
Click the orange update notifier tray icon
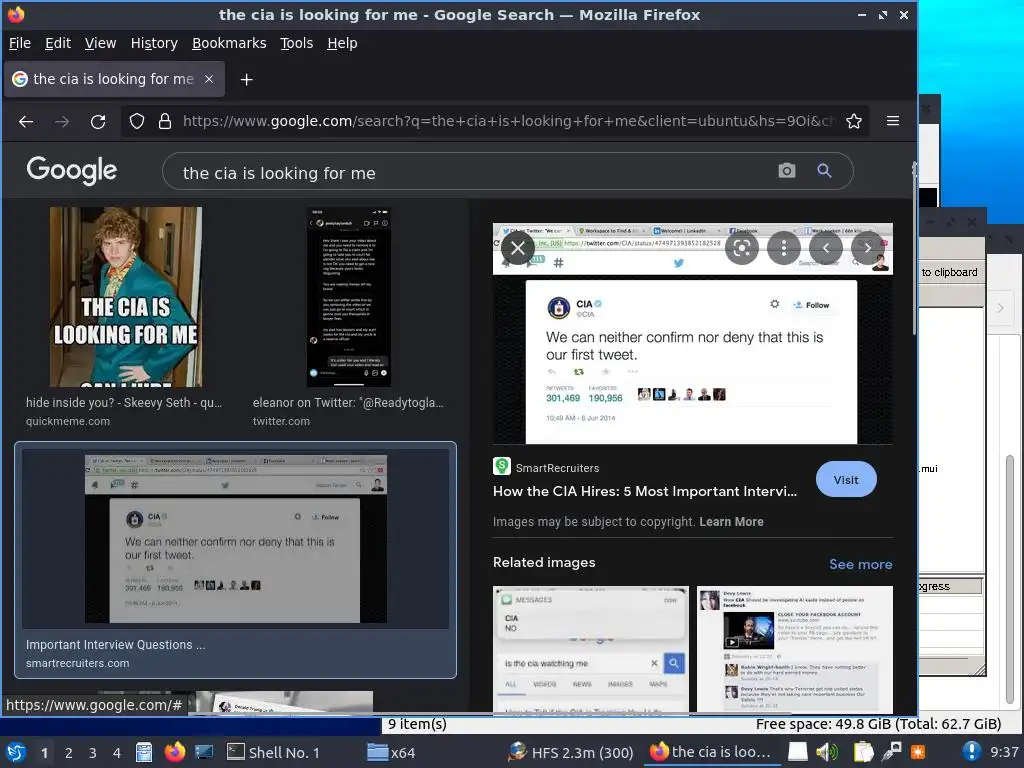coord(918,752)
